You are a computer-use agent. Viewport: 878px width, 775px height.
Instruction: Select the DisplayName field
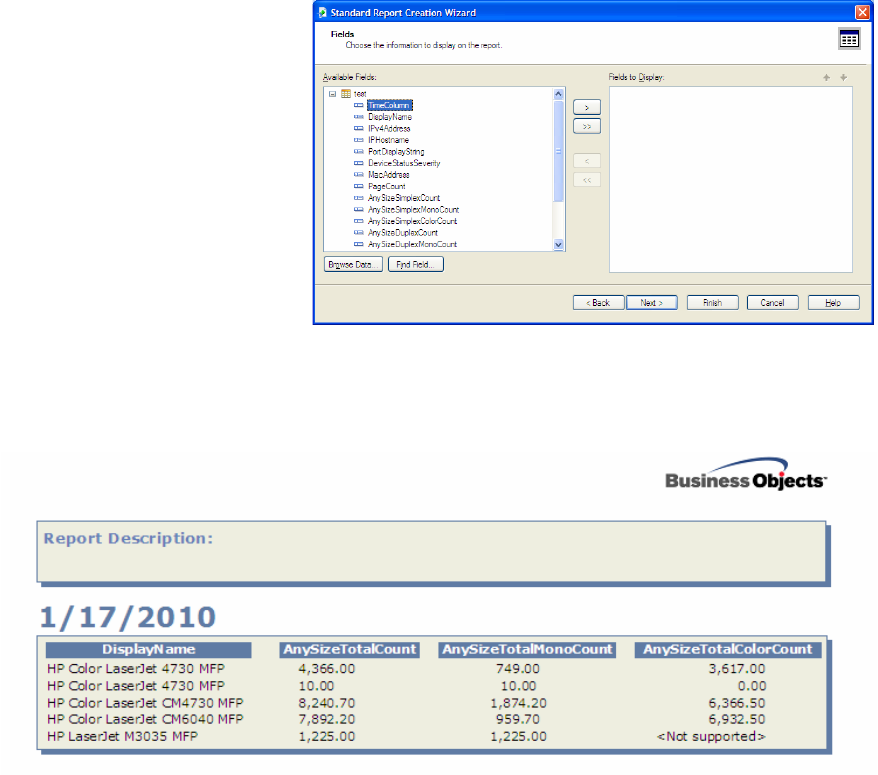390,117
